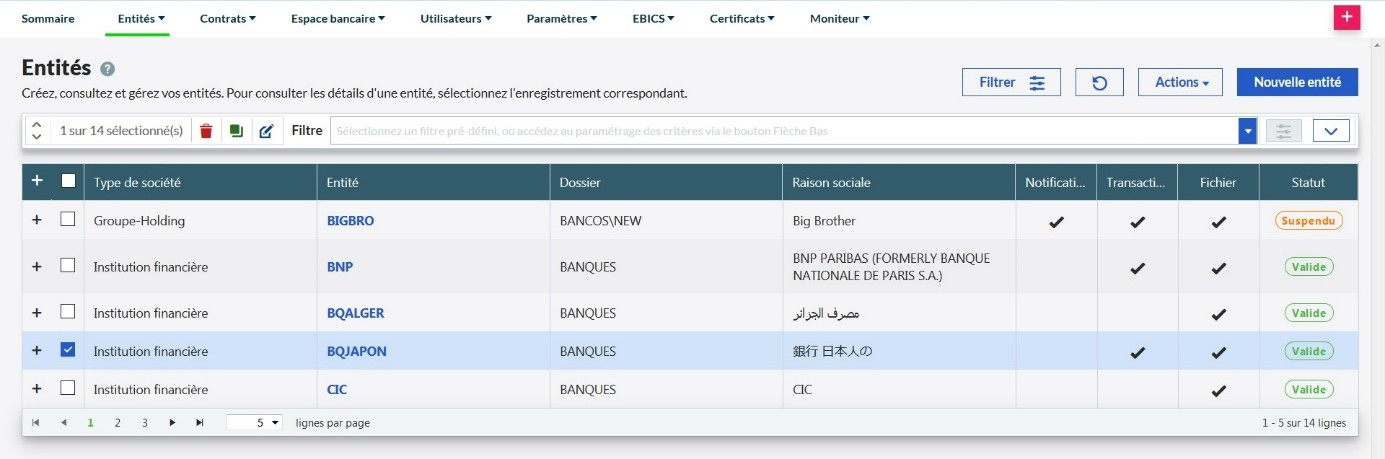This screenshot has width=1385, height=459.
Task: Open the Espace bancaire menu
Action: 337,18
